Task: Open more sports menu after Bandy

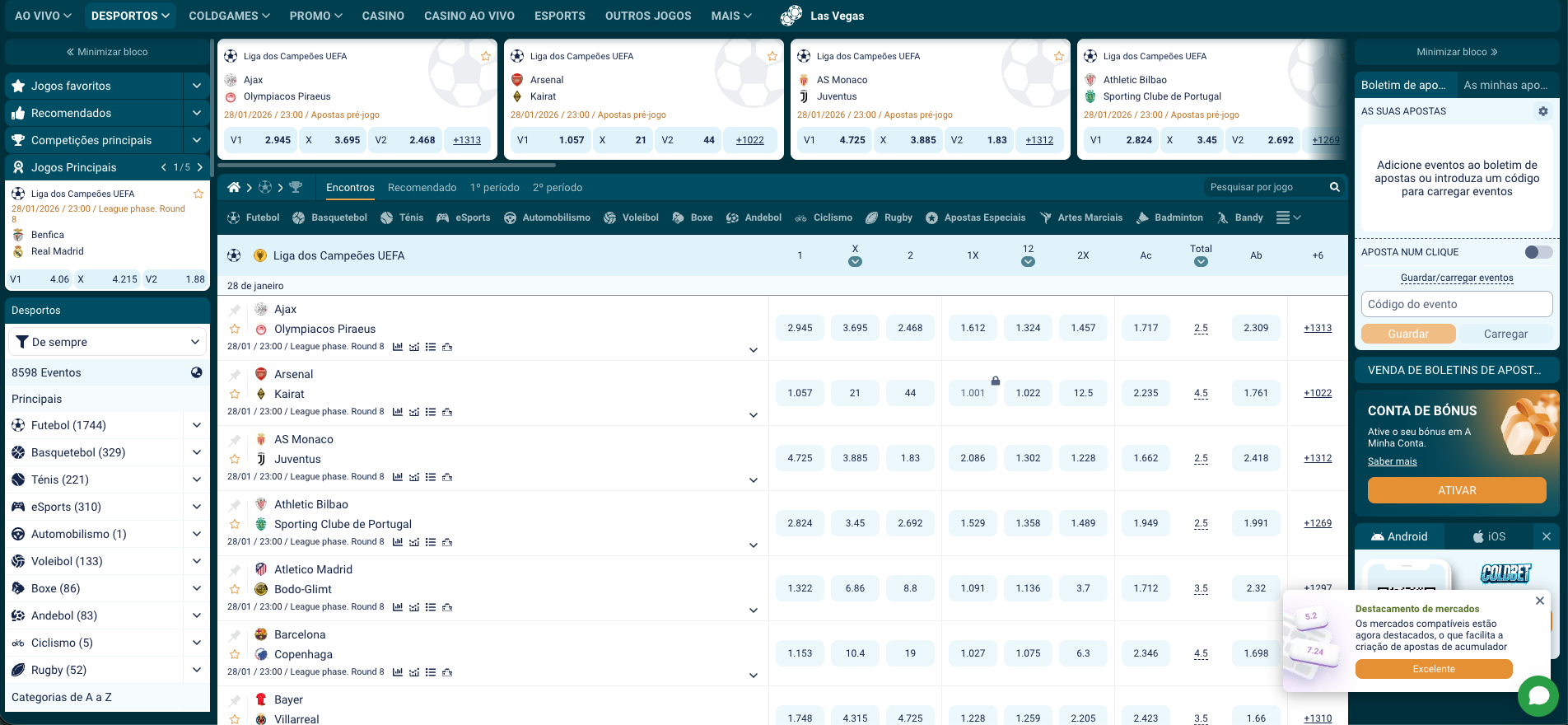Action: [1289, 217]
